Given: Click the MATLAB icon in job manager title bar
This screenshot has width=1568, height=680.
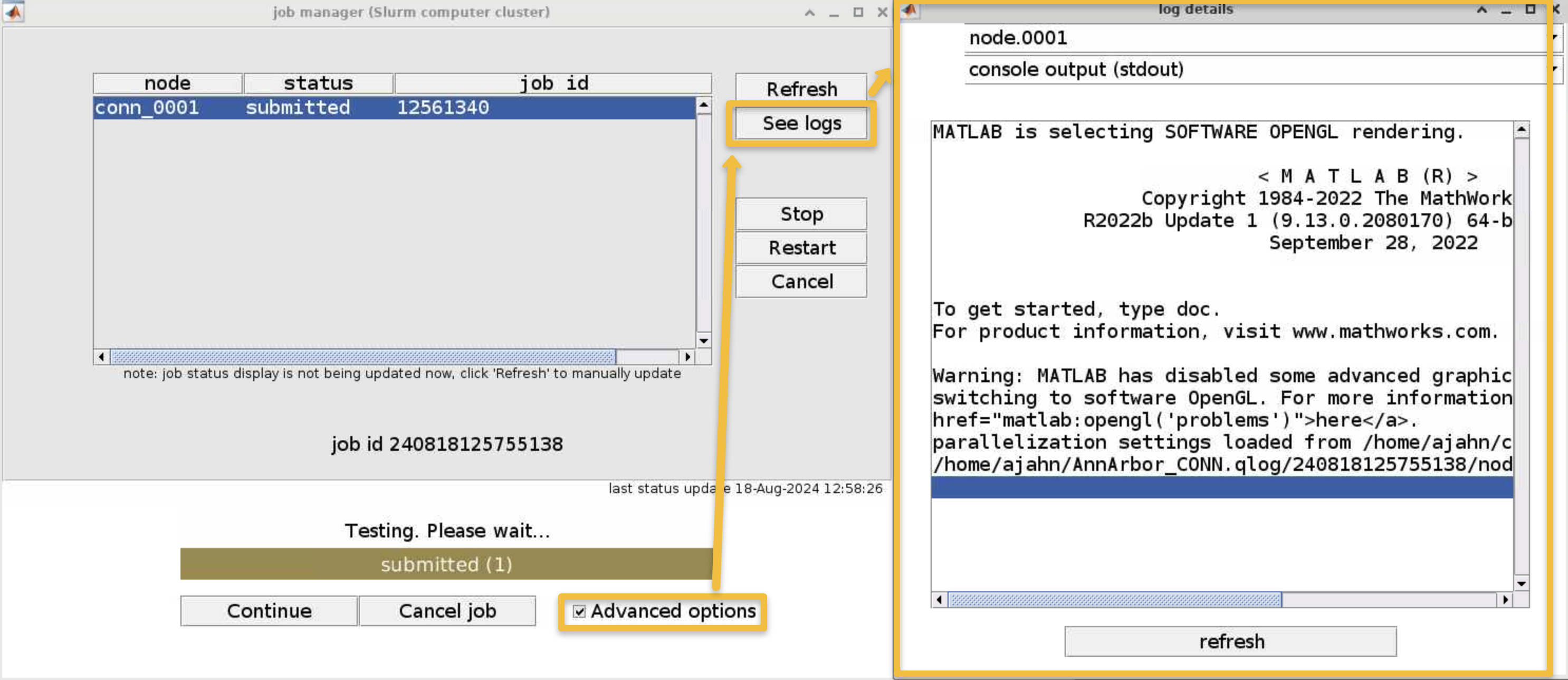Looking at the screenshot, I should [13, 12].
